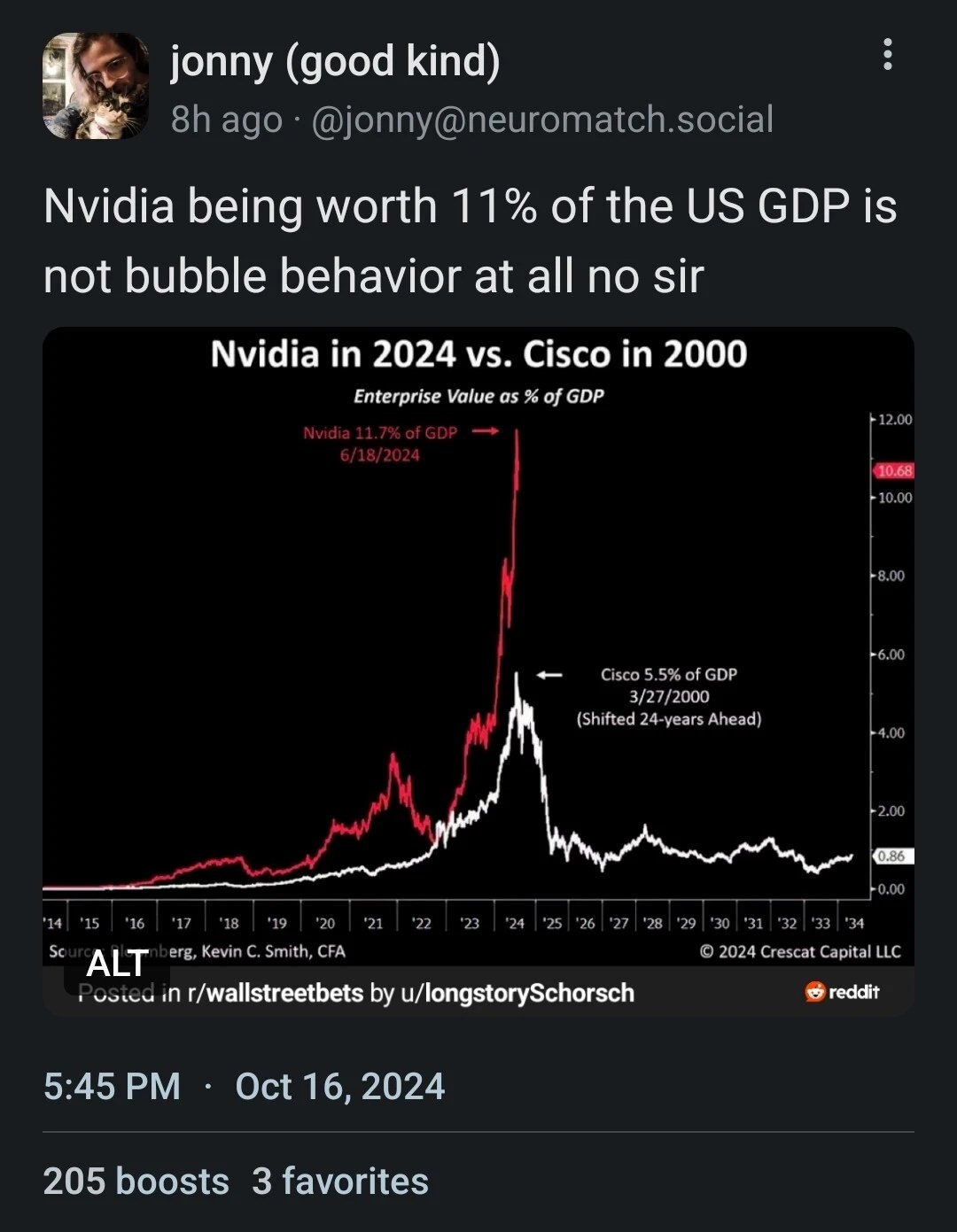Open the jonny (good kind) profile name
957x1232 pixels.
(335, 62)
